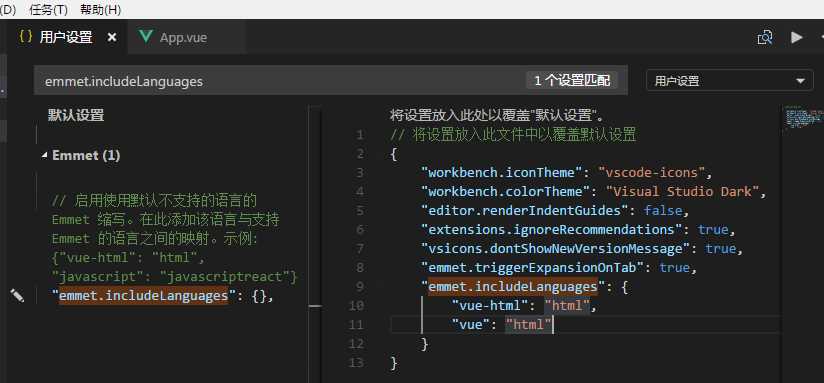Click the 默认设置 heading
Viewport: 824px width, 383px height.
tap(76, 115)
